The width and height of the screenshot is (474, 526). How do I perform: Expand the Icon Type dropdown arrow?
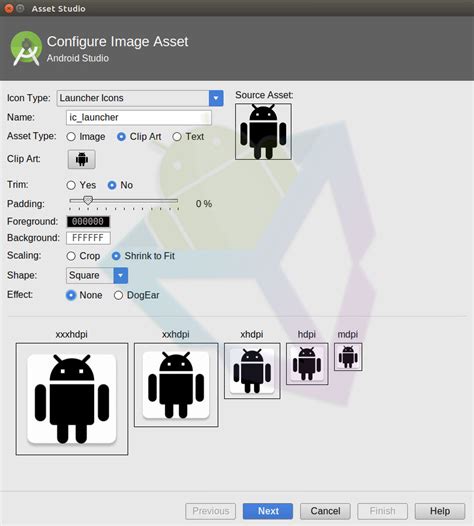tap(216, 98)
